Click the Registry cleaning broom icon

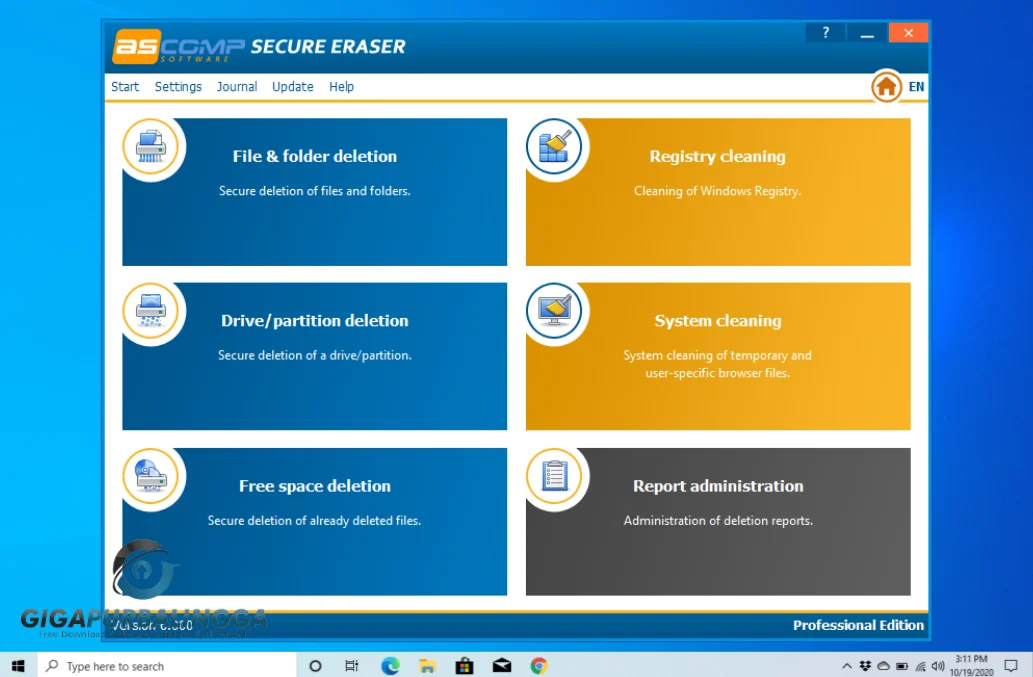click(554, 146)
